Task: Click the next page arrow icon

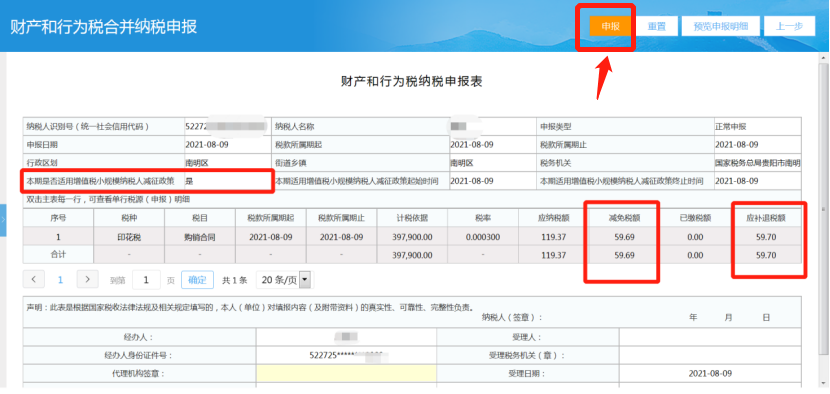Action: point(88,279)
